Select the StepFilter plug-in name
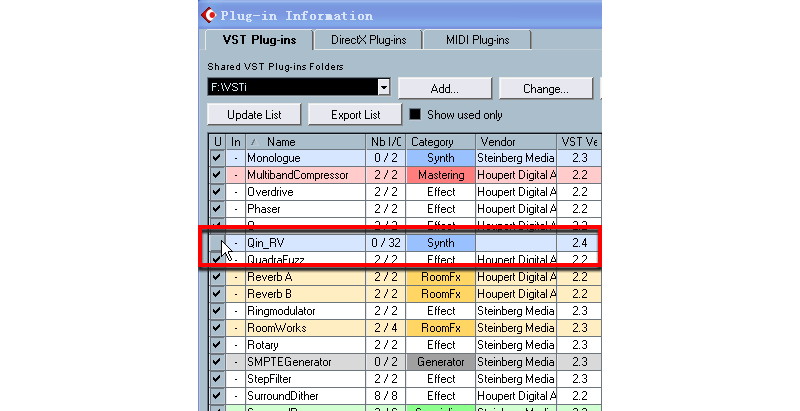Screen dimensions: 800x411 (269, 379)
